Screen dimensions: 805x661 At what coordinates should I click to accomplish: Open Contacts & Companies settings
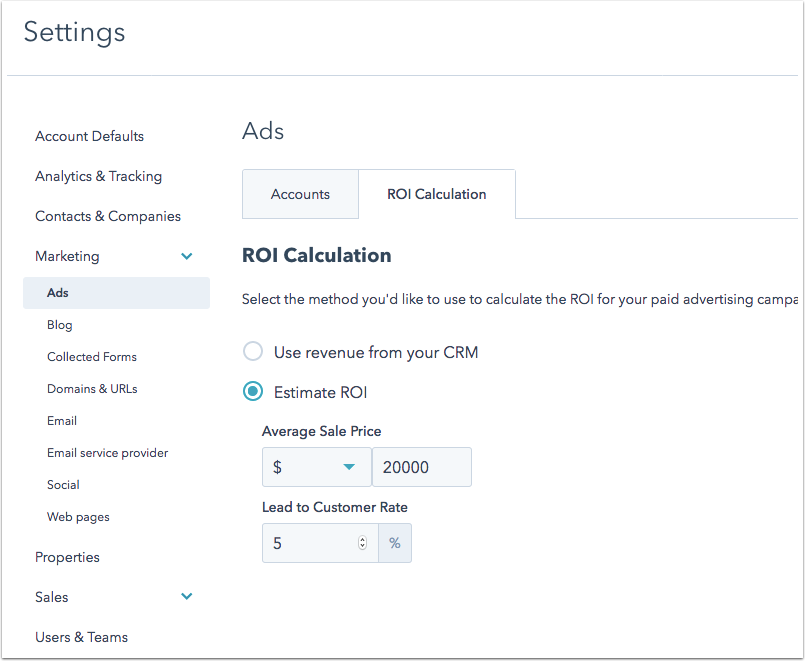108,216
